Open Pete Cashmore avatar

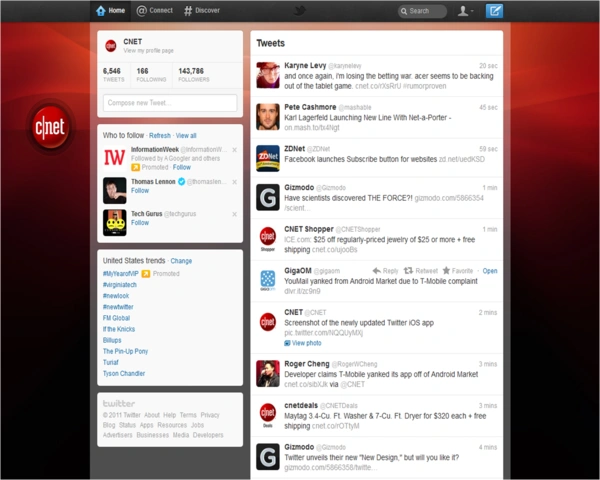(267, 116)
